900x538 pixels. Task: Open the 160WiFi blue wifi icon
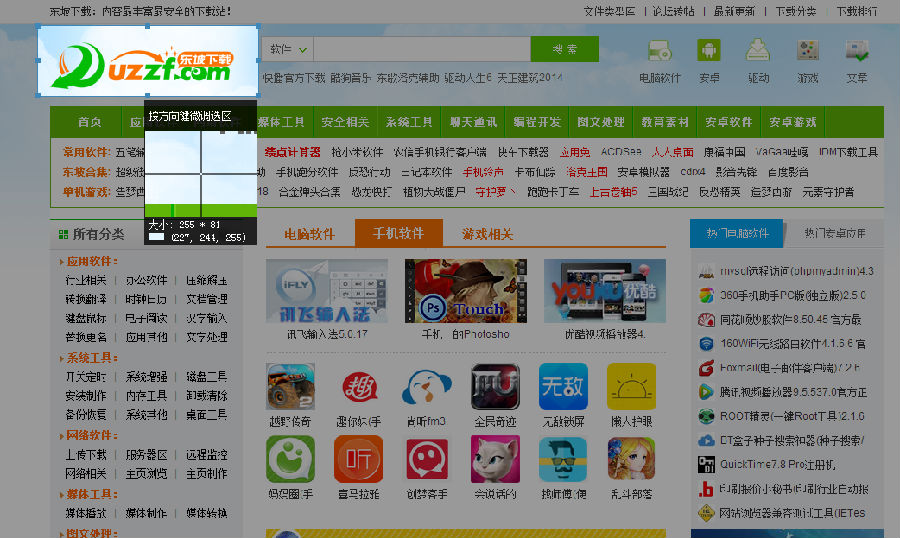tap(706, 343)
